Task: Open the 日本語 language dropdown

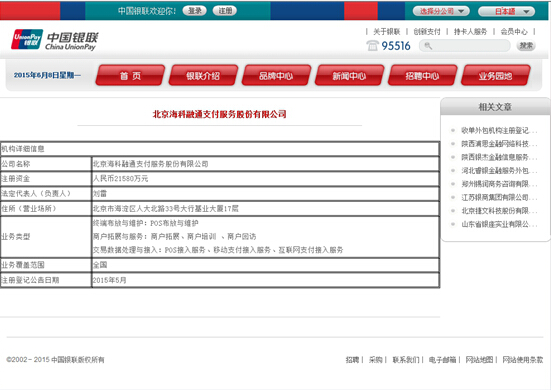Action: (x=506, y=11)
